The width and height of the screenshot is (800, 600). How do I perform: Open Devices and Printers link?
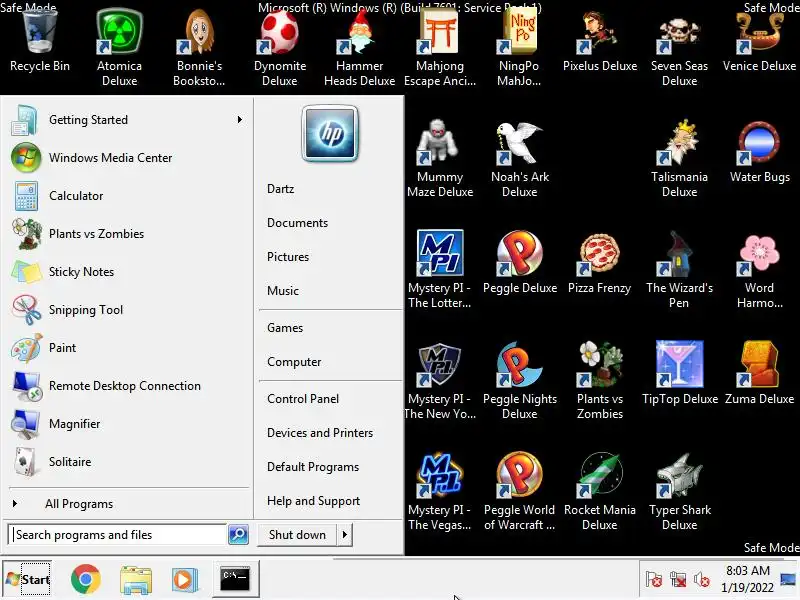320,433
